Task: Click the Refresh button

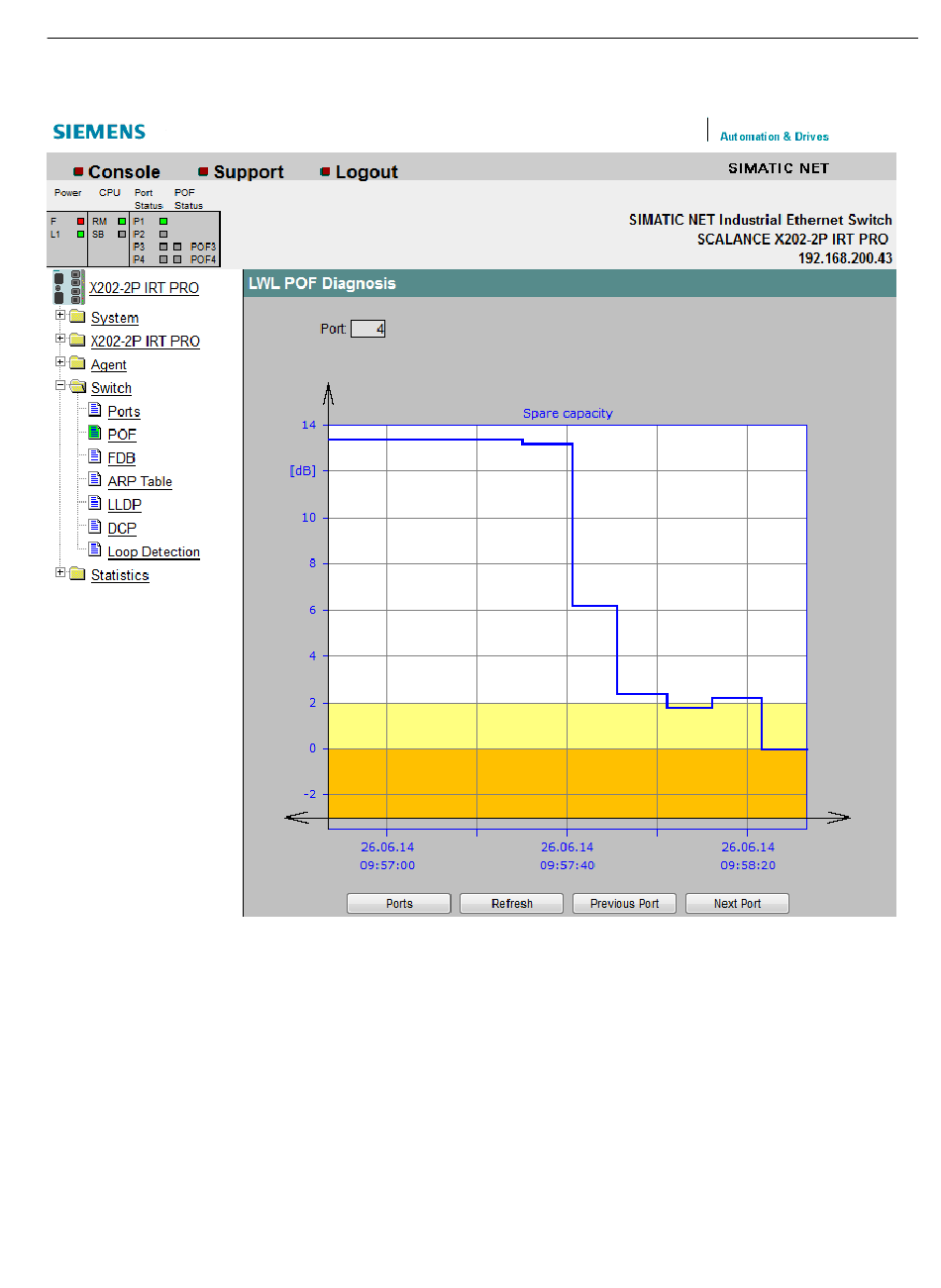Action: 512,904
